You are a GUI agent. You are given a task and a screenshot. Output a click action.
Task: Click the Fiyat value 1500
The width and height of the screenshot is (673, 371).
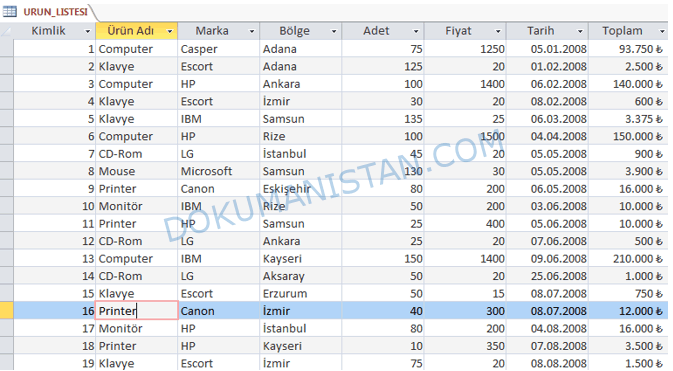tap(465, 136)
